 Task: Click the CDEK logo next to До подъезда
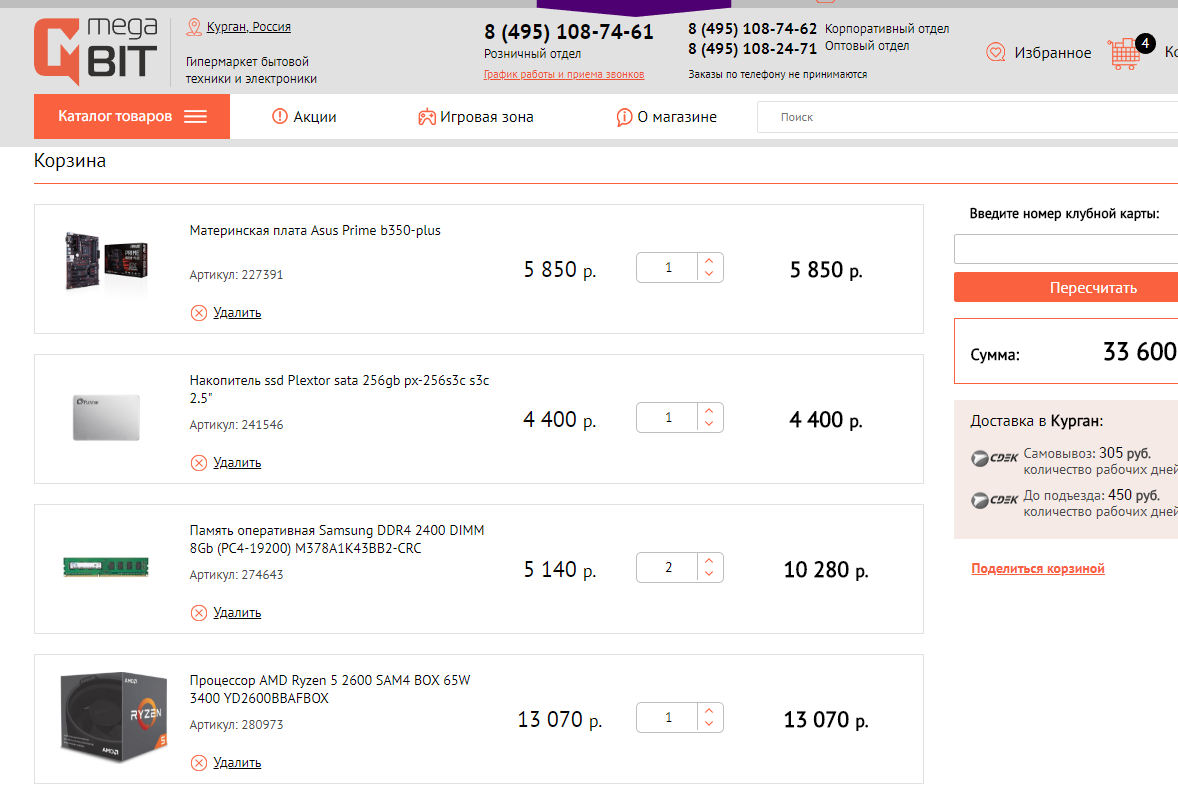coord(994,500)
